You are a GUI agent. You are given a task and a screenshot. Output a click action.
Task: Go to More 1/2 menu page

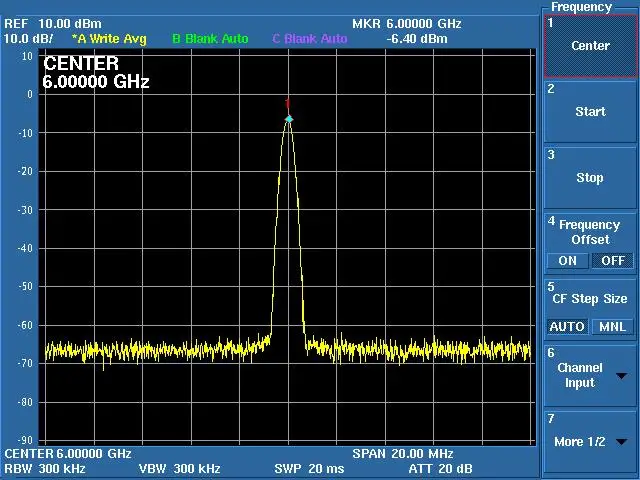coord(590,442)
